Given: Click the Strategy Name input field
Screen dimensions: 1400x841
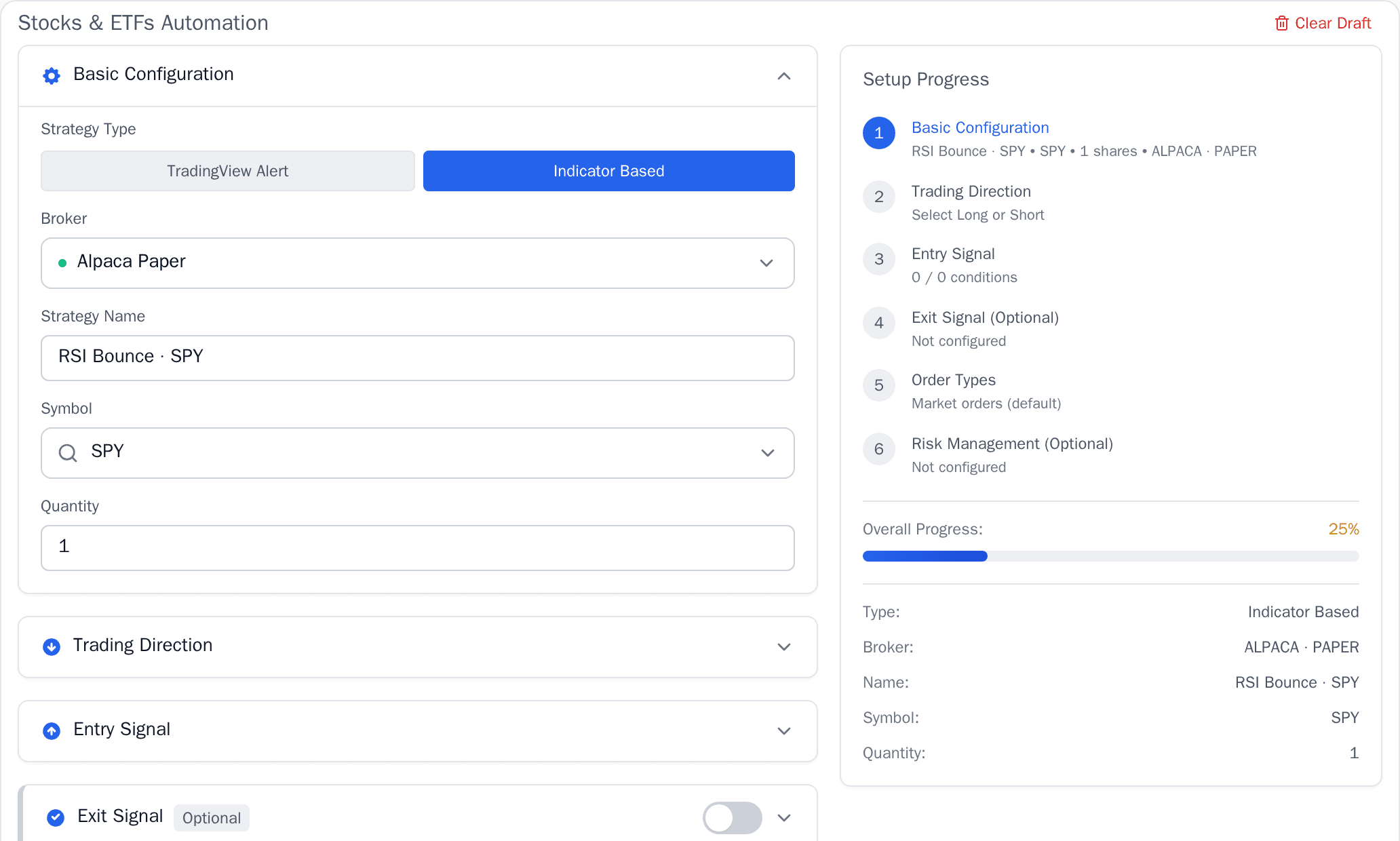Looking at the screenshot, I should click(x=418, y=358).
